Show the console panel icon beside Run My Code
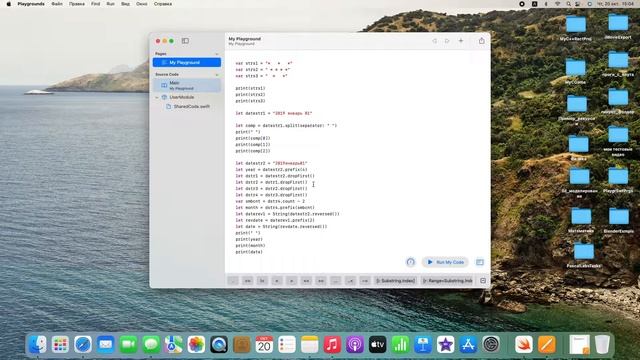 (480, 262)
